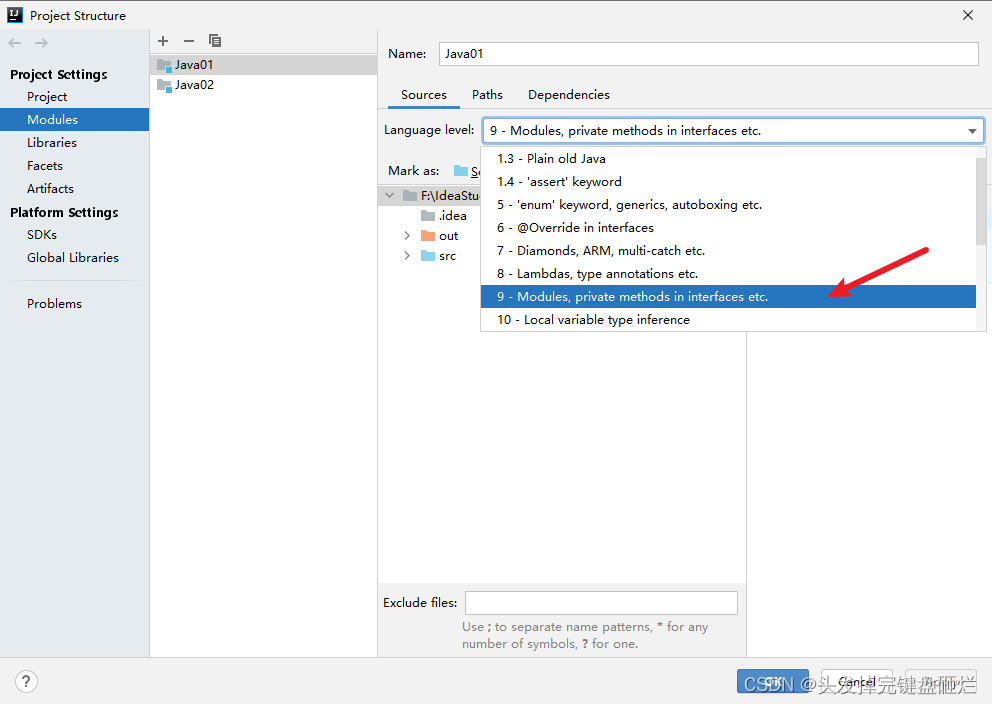Expand the src folder node
992x704 pixels.
pos(407,256)
